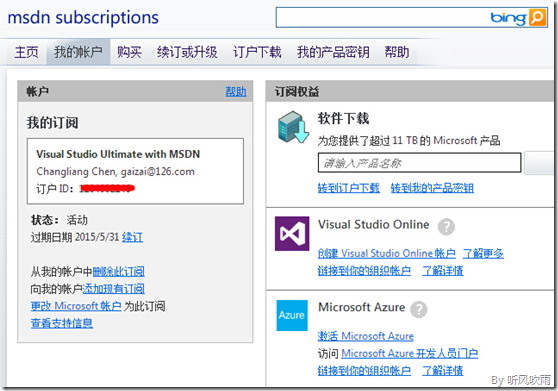The width and height of the screenshot is (558, 391).
Task: Click 了解更多 link under Visual Studio Online
Action: 483,253
